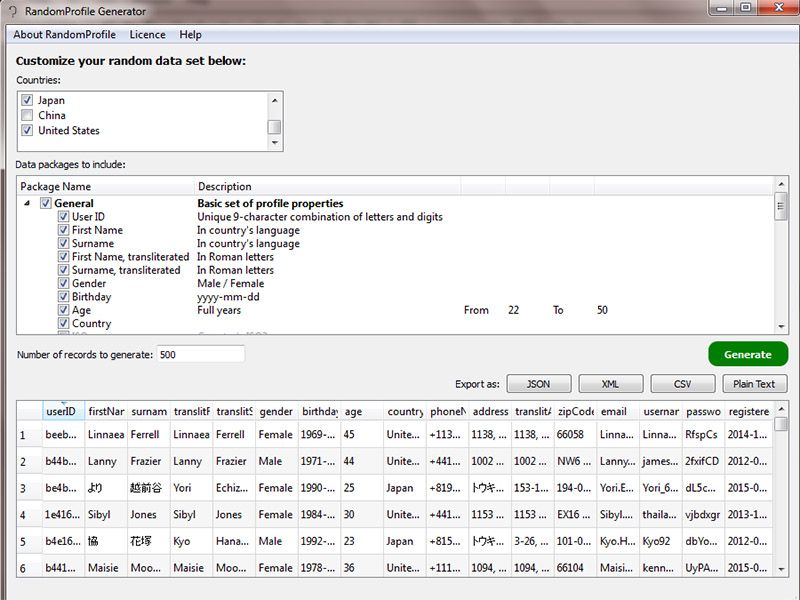Image resolution: width=800 pixels, height=600 pixels.
Task: Toggle the United States checkbox
Action: coord(27,130)
